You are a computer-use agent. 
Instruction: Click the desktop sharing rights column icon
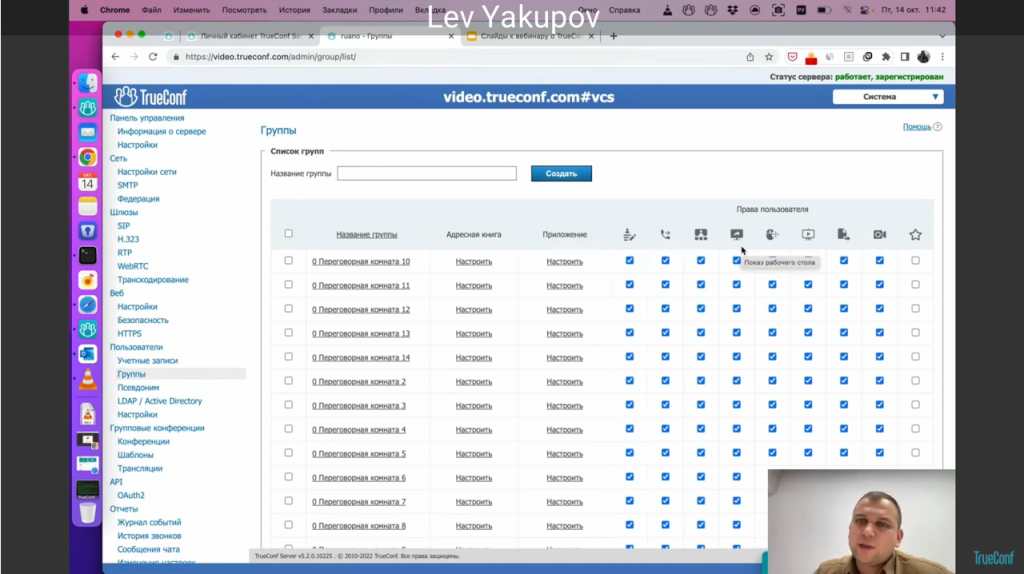[x=737, y=234]
